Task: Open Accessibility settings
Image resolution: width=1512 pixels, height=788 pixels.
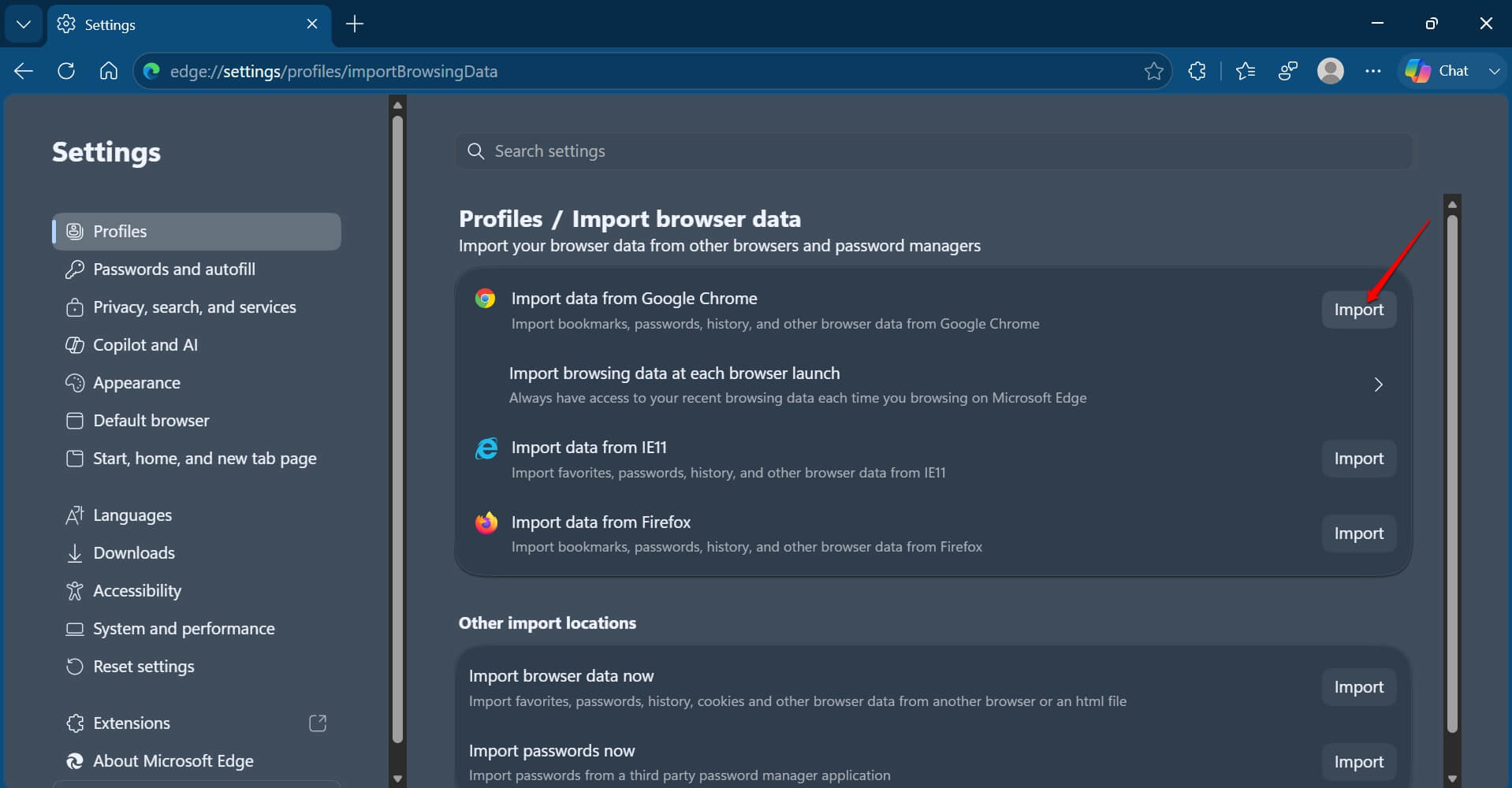Action: pos(196,591)
